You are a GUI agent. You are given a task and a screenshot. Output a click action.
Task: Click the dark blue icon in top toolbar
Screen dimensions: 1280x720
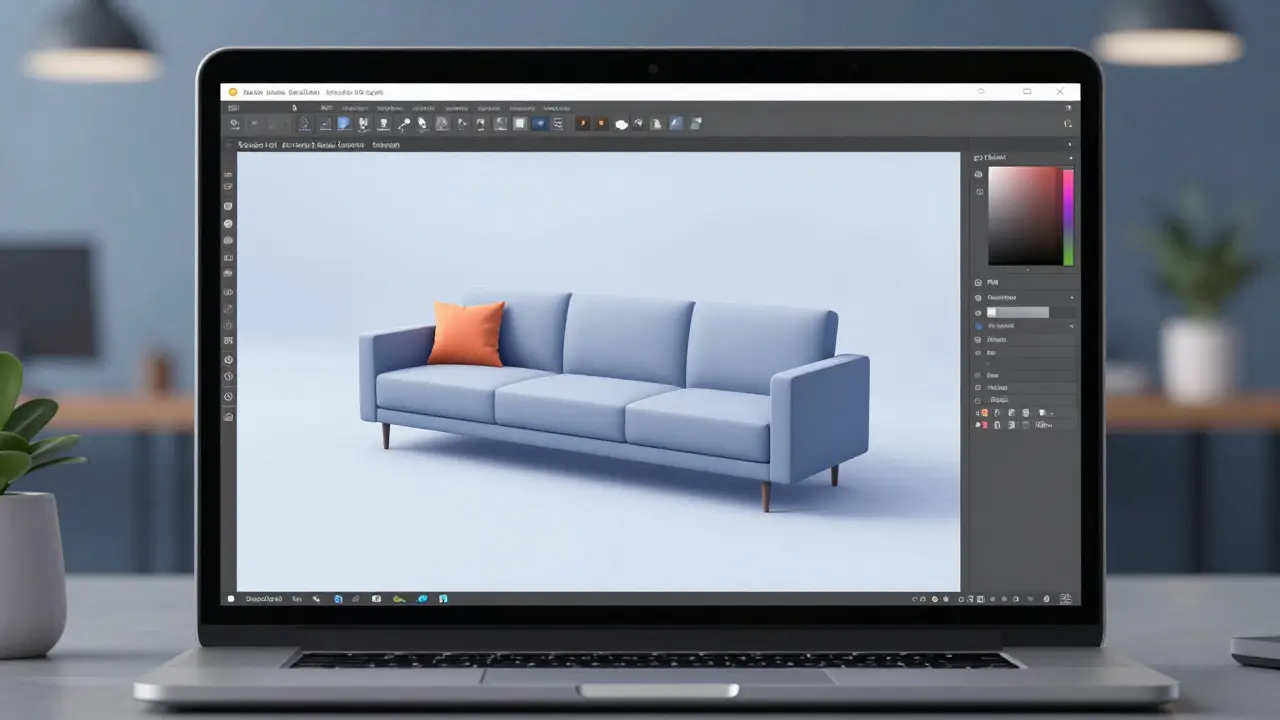pyautogui.click(x=540, y=124)
